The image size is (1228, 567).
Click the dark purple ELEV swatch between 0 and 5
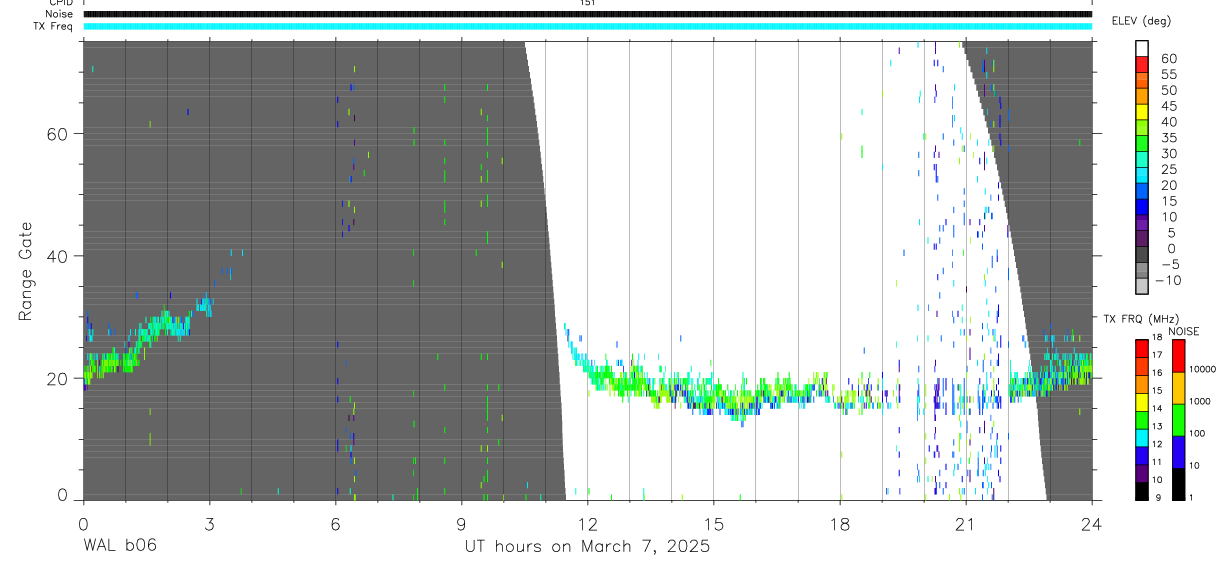[x=1142, y=240]
